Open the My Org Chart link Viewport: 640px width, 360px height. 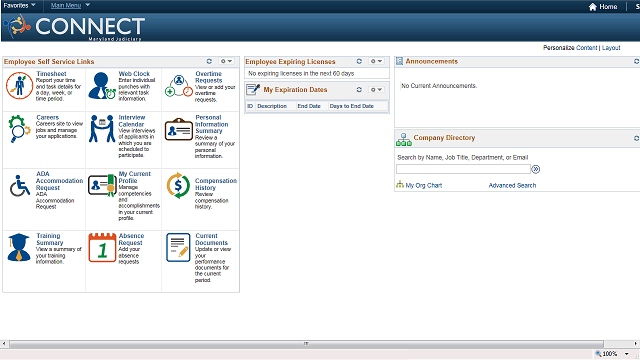tap(424, 185)
